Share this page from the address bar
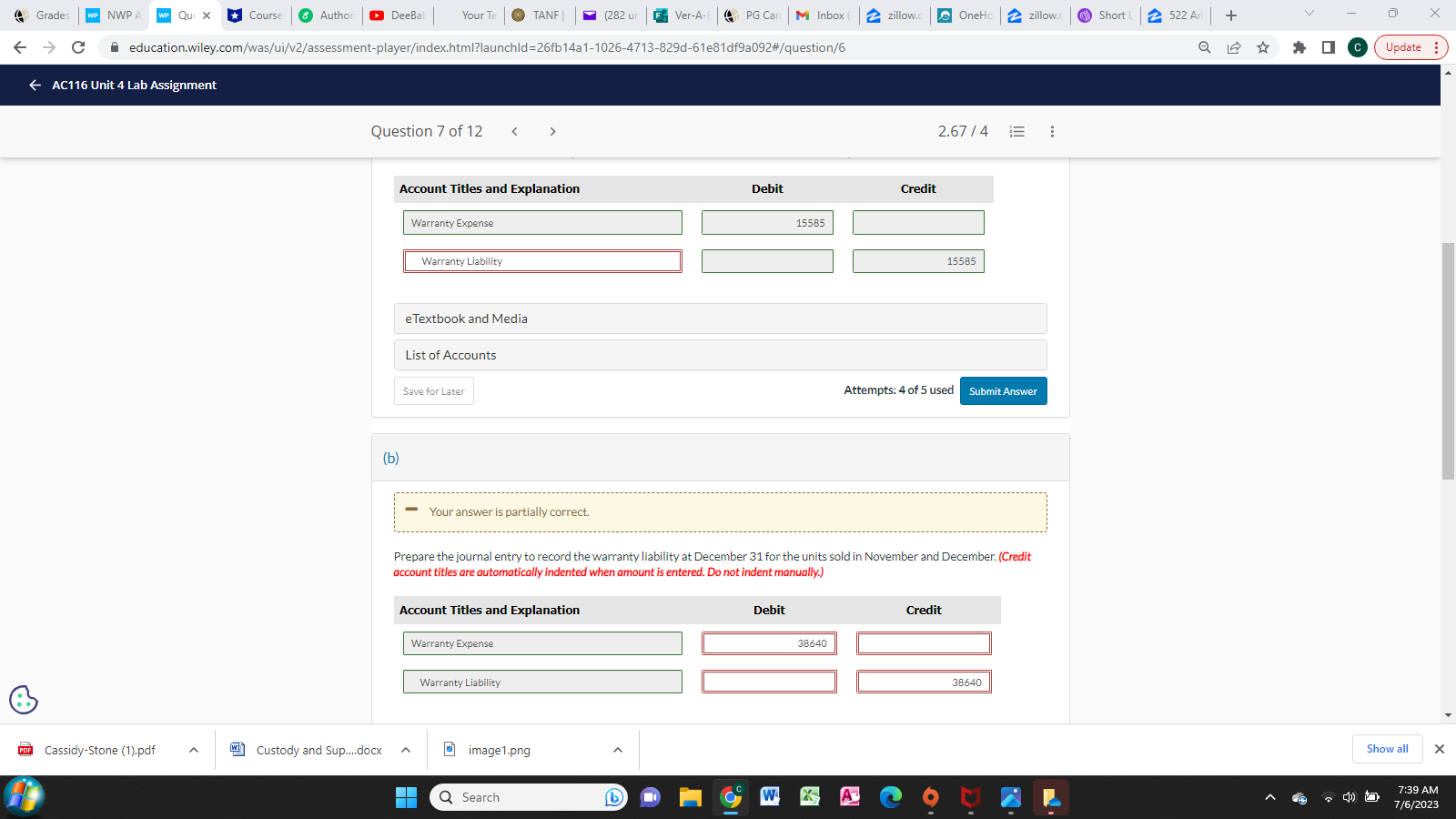The image size is (1456, 819). point(1234,47)
